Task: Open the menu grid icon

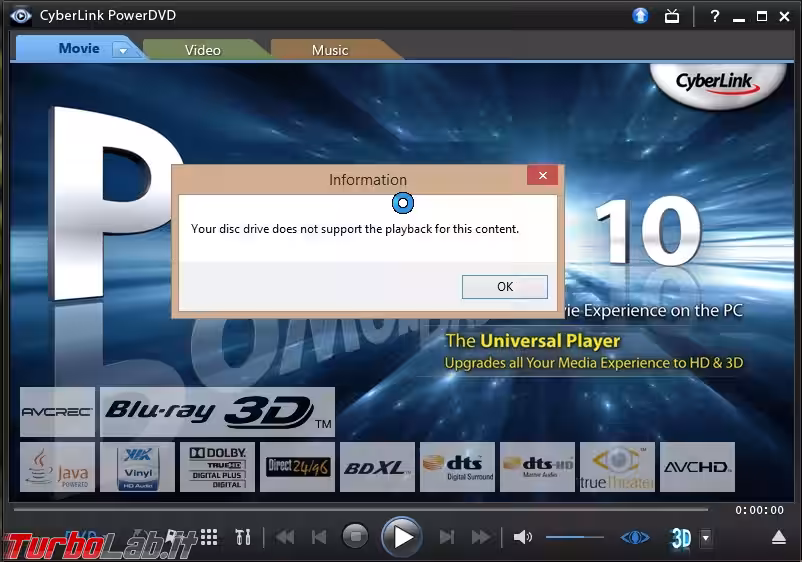Action: 209,537
